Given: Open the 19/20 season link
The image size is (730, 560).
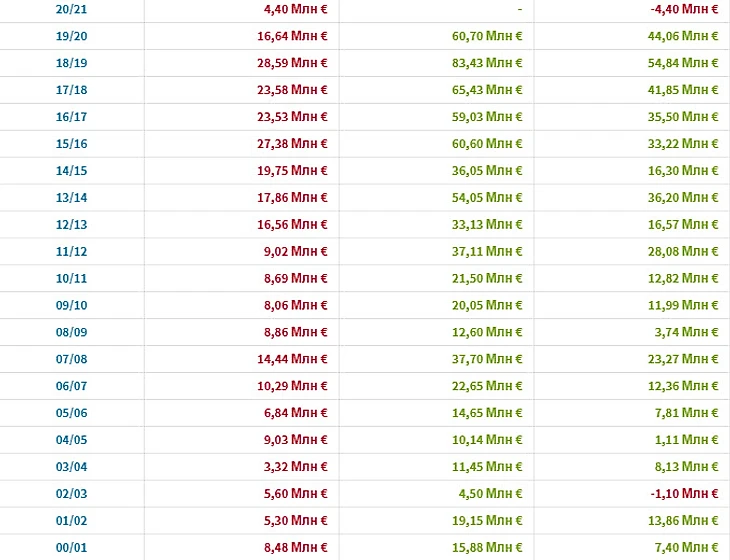Looking at the screenshot, I should (70, 36).
